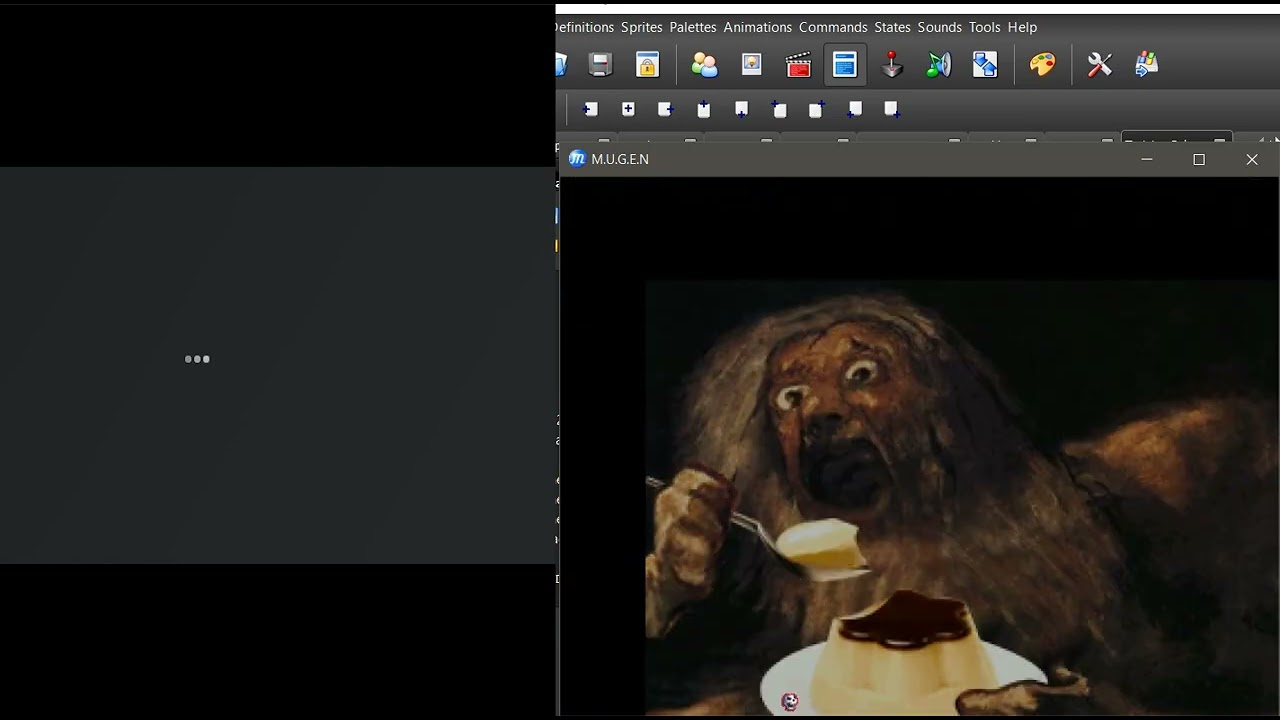Click the M.U.G.E.N window title icon
The width and height of the screenshot is (1280, 720).
click(x=577, y=159)
